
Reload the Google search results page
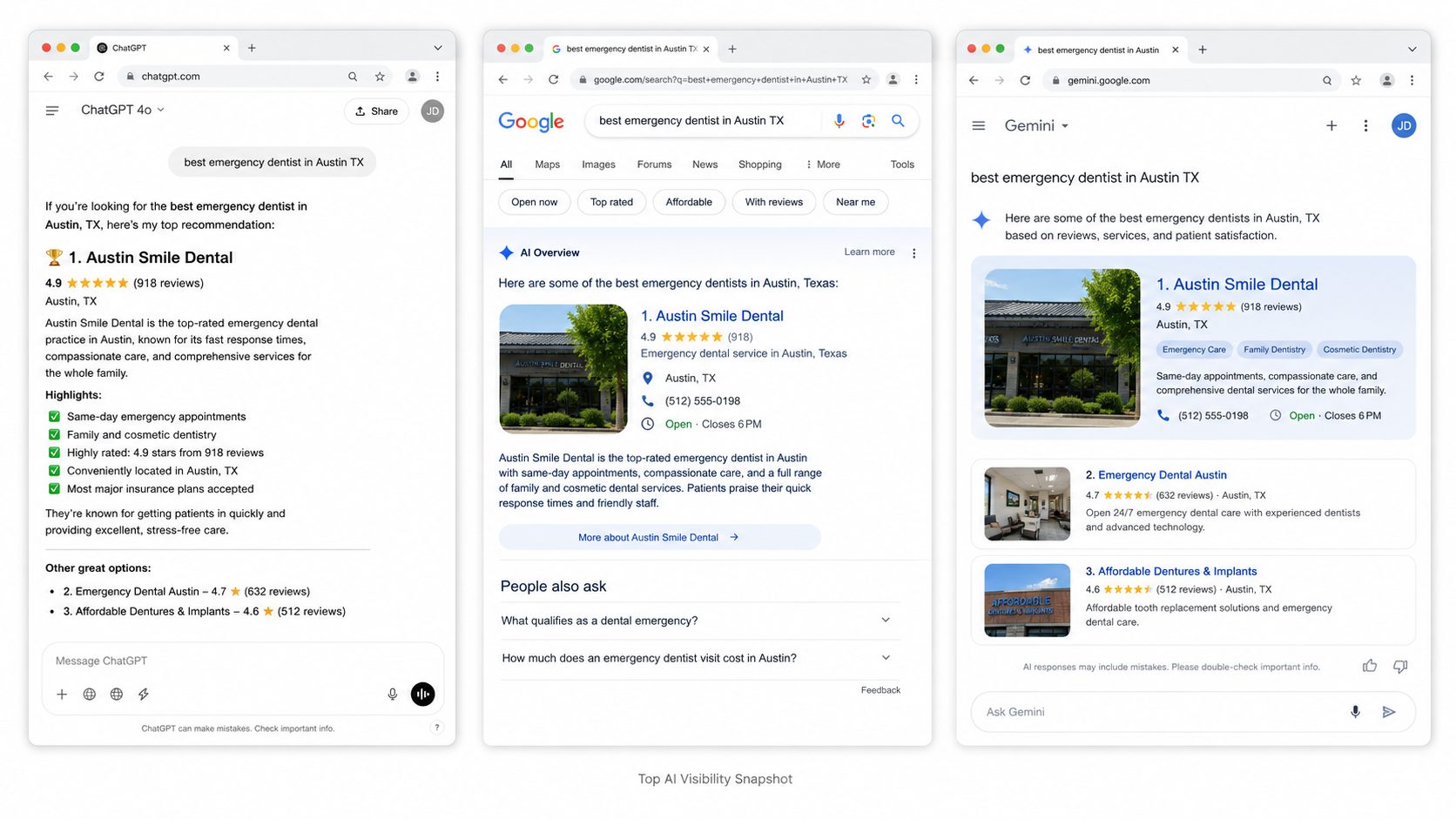point(553,80)
